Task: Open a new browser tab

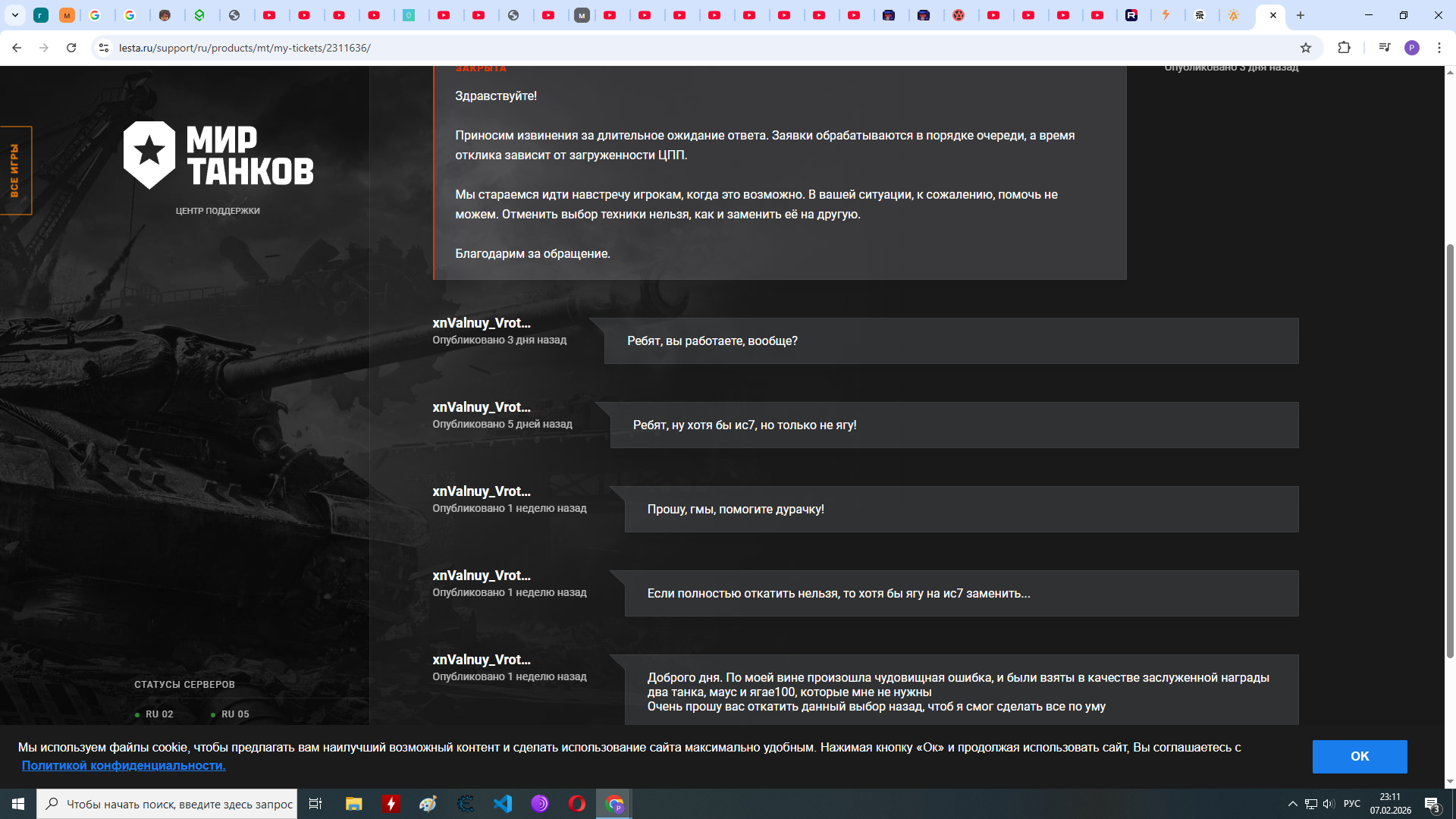Action: pyautogui.click(x=1301, y=15)
